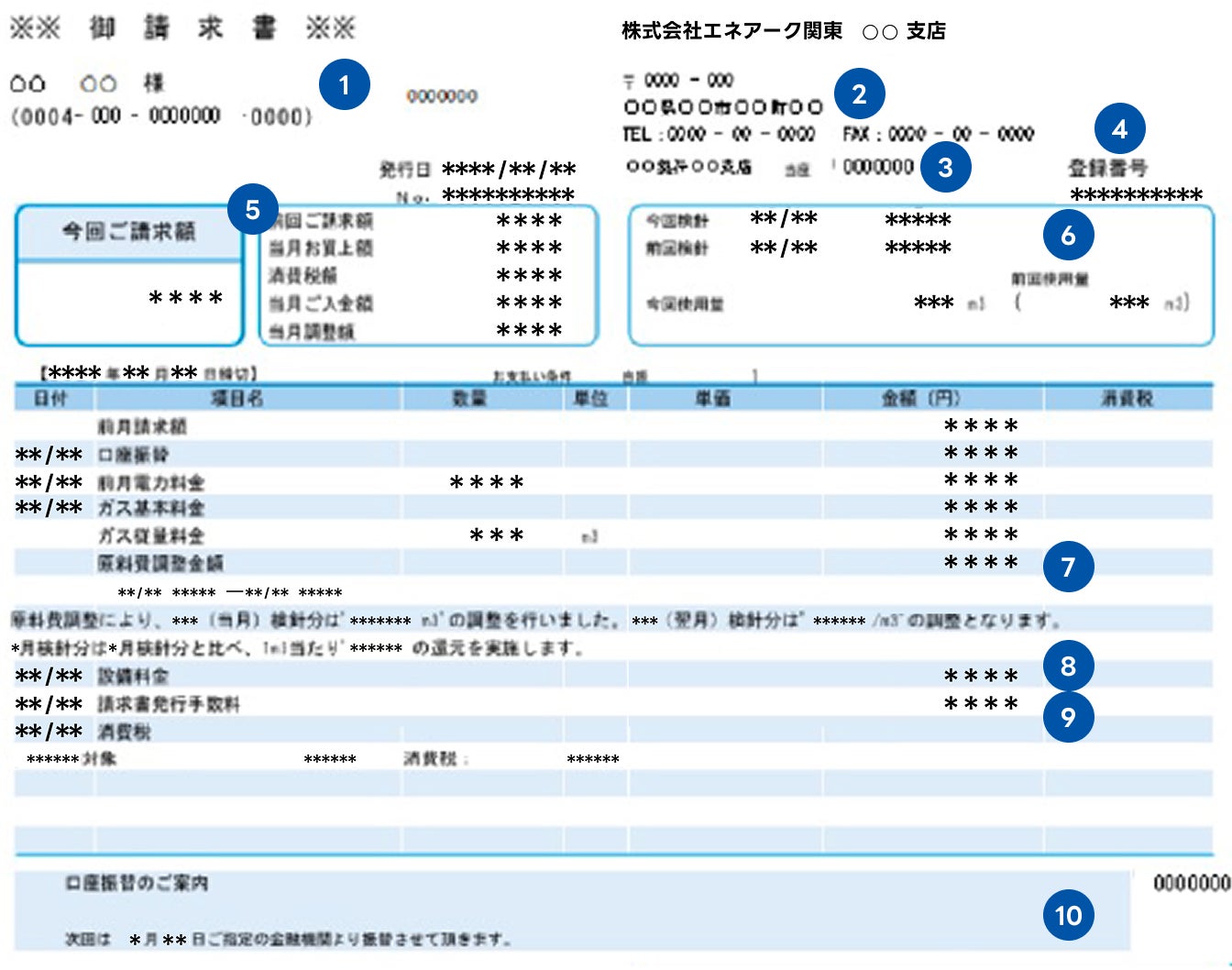Open marker 4 above 登録番号
The height and width of the screenshot is (970, 1232).
pyautogui.click(x=1119, y=129)
